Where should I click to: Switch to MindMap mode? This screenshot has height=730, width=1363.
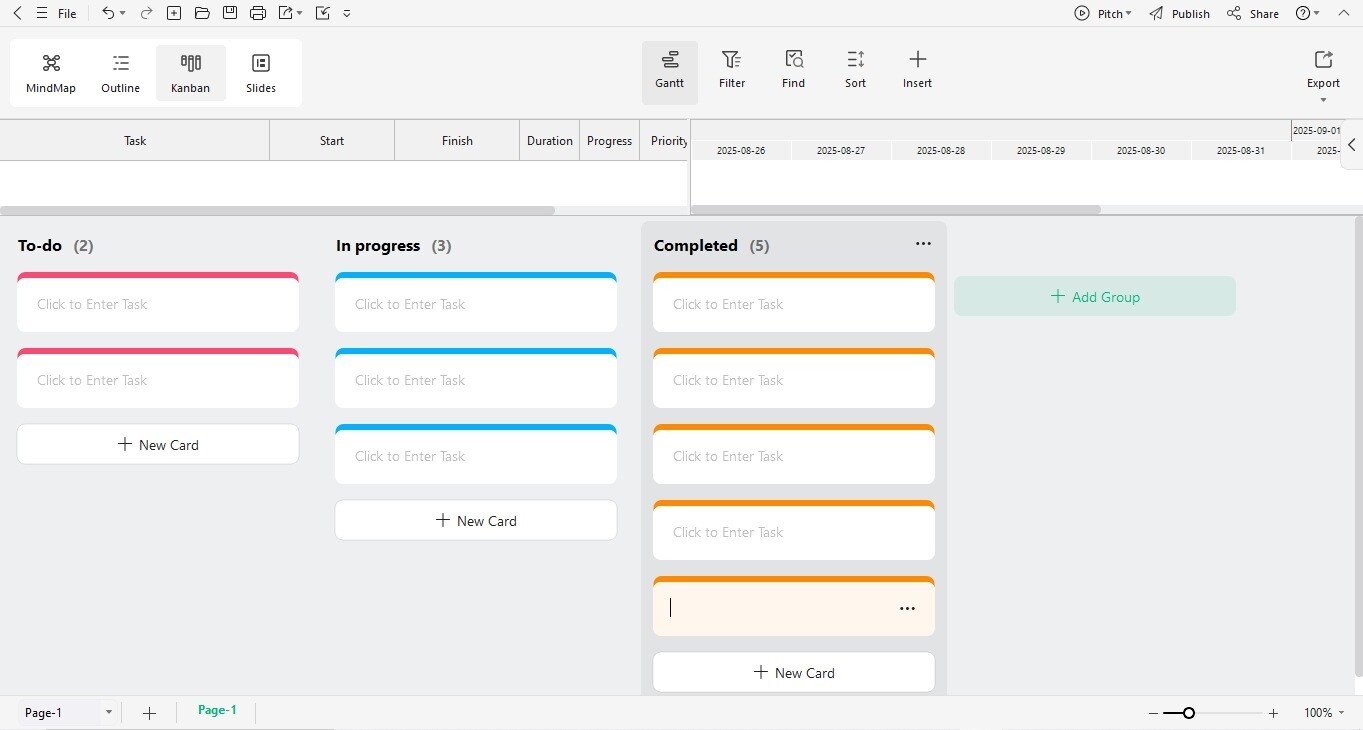50,70
